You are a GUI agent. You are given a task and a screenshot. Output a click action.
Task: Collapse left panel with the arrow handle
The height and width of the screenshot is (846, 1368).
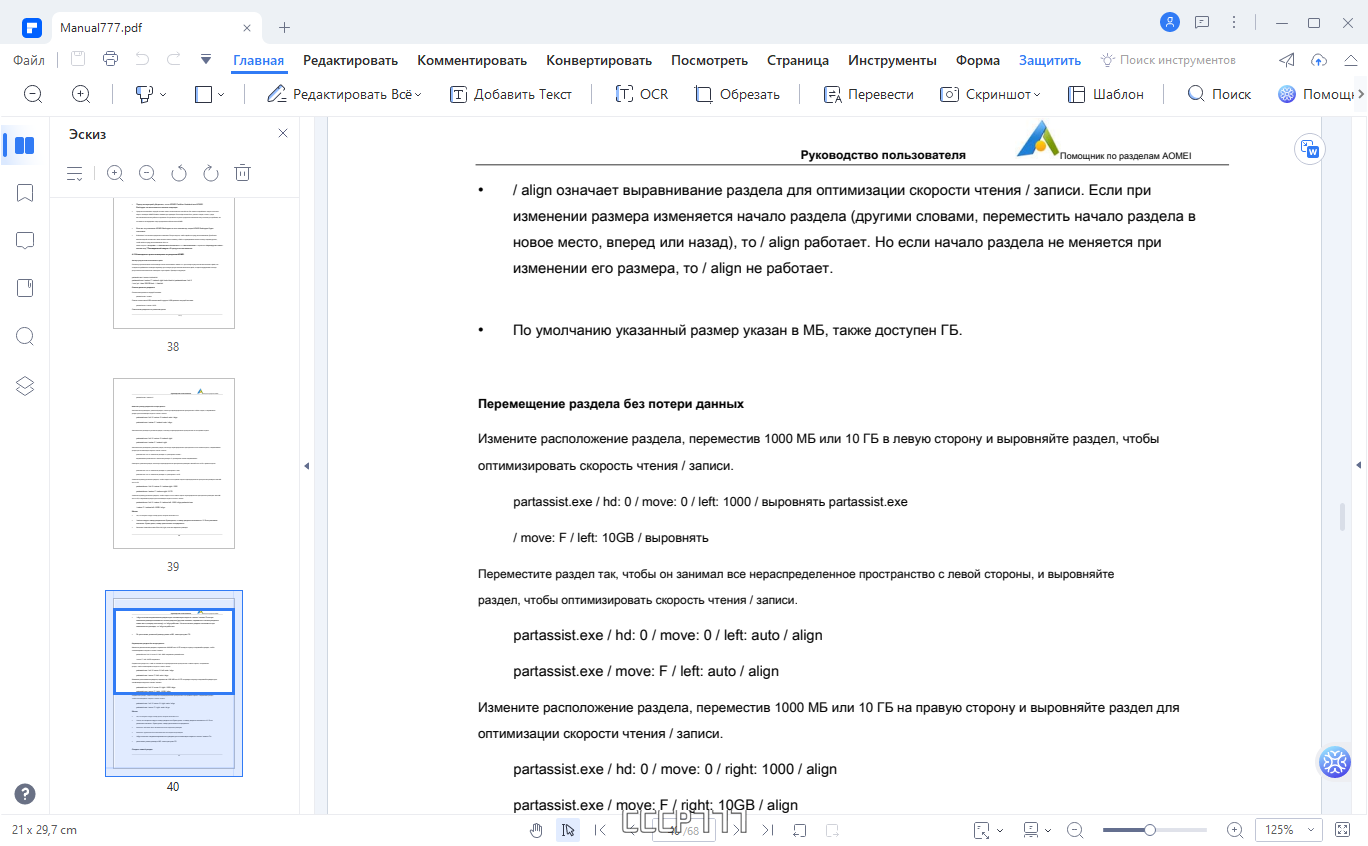coord(306,466)
